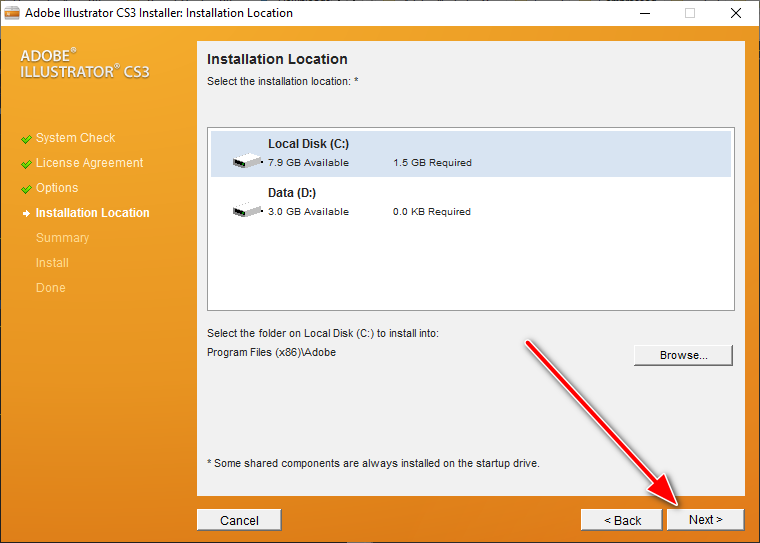Click the Program Files (x86)\Adobe path text
The height and width of the screenshot is (543, 760).
[271, 352]
